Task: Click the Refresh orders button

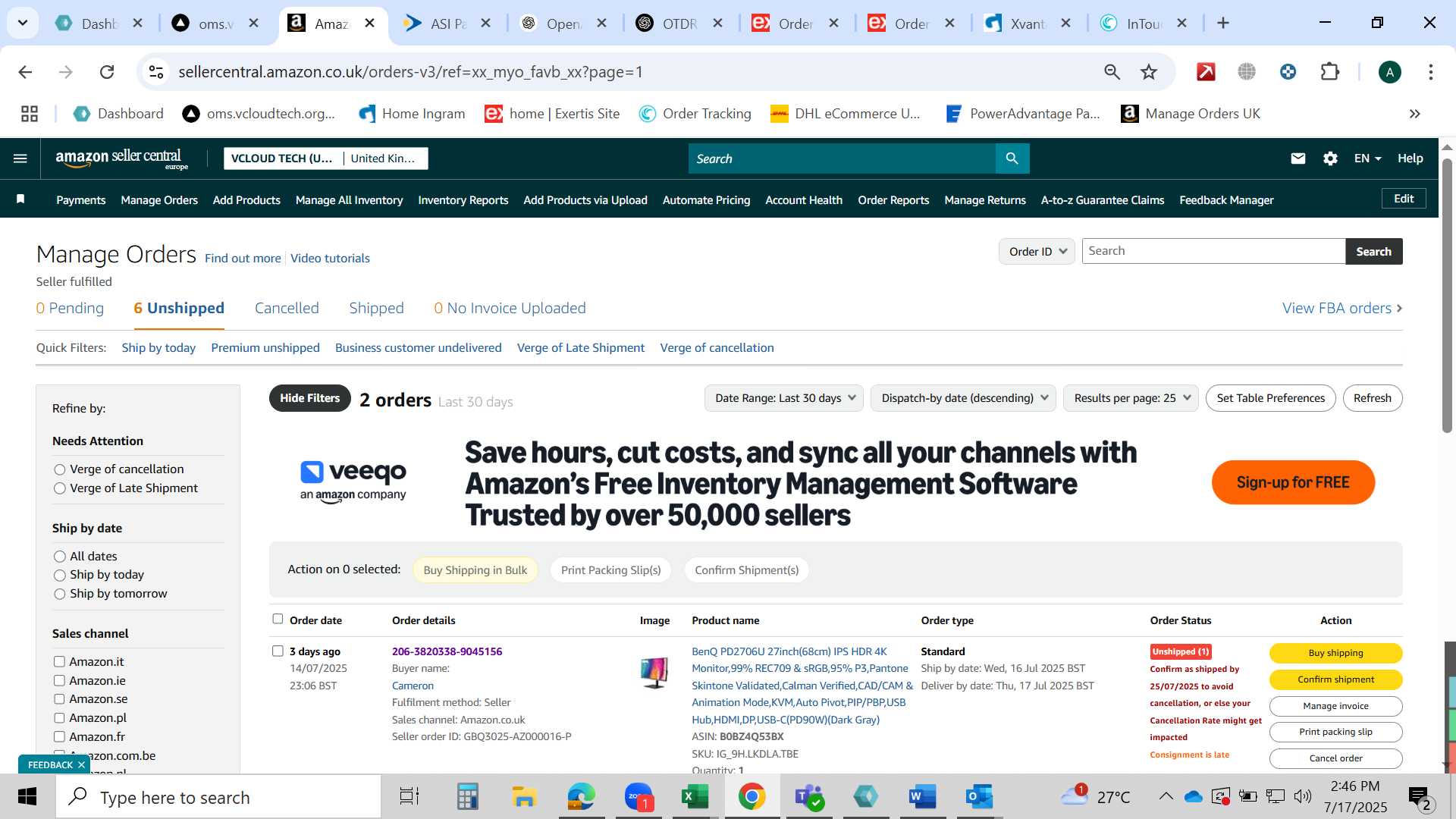Action: [1372, 398]
